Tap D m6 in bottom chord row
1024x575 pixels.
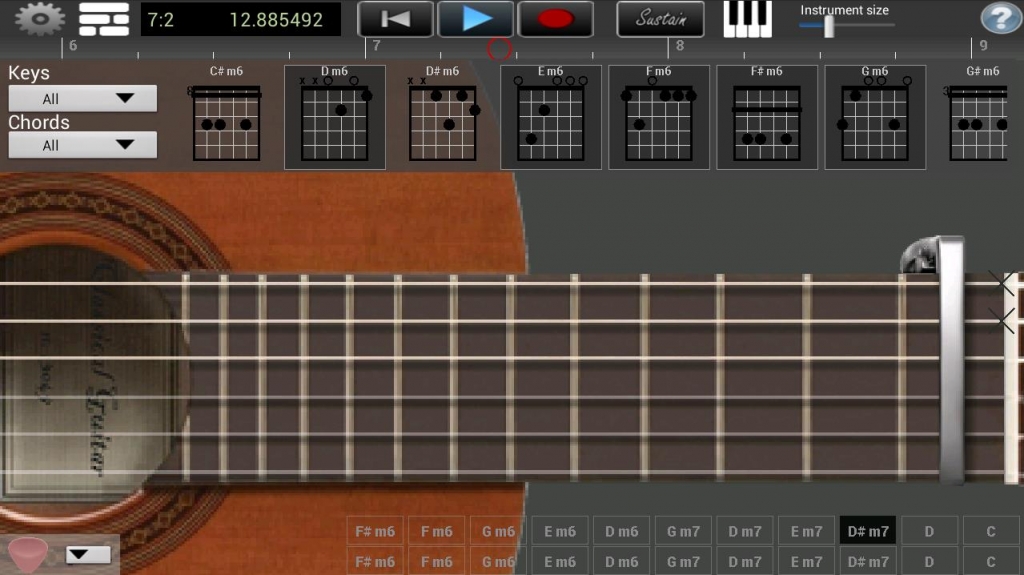pyautogui.click(x=621, y=561)
